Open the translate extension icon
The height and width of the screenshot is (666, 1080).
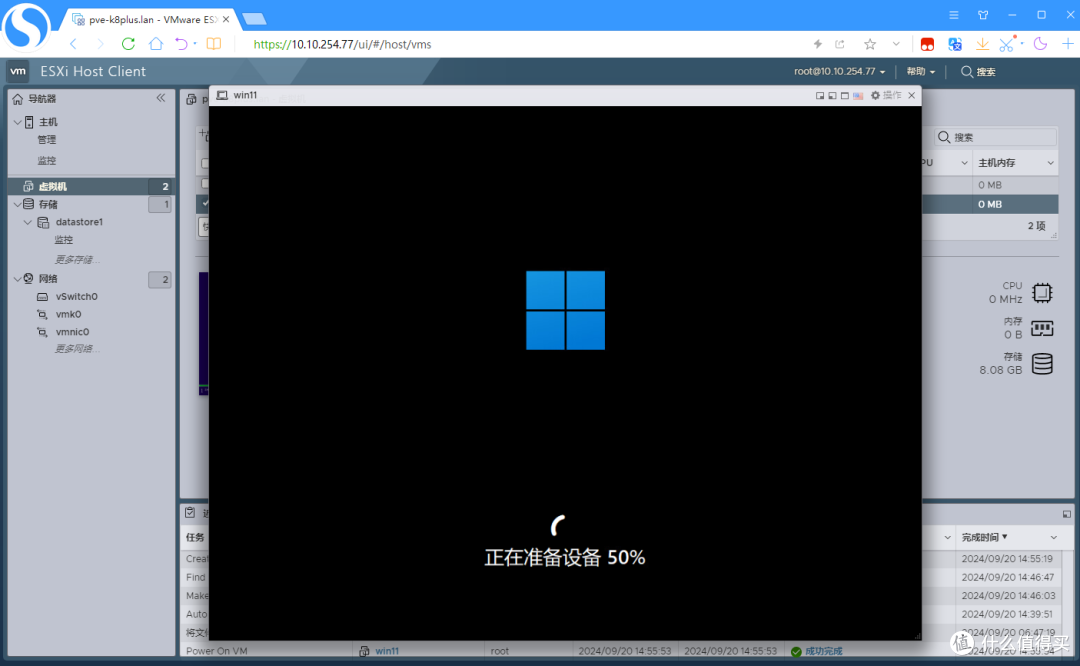tap(955, 44)
